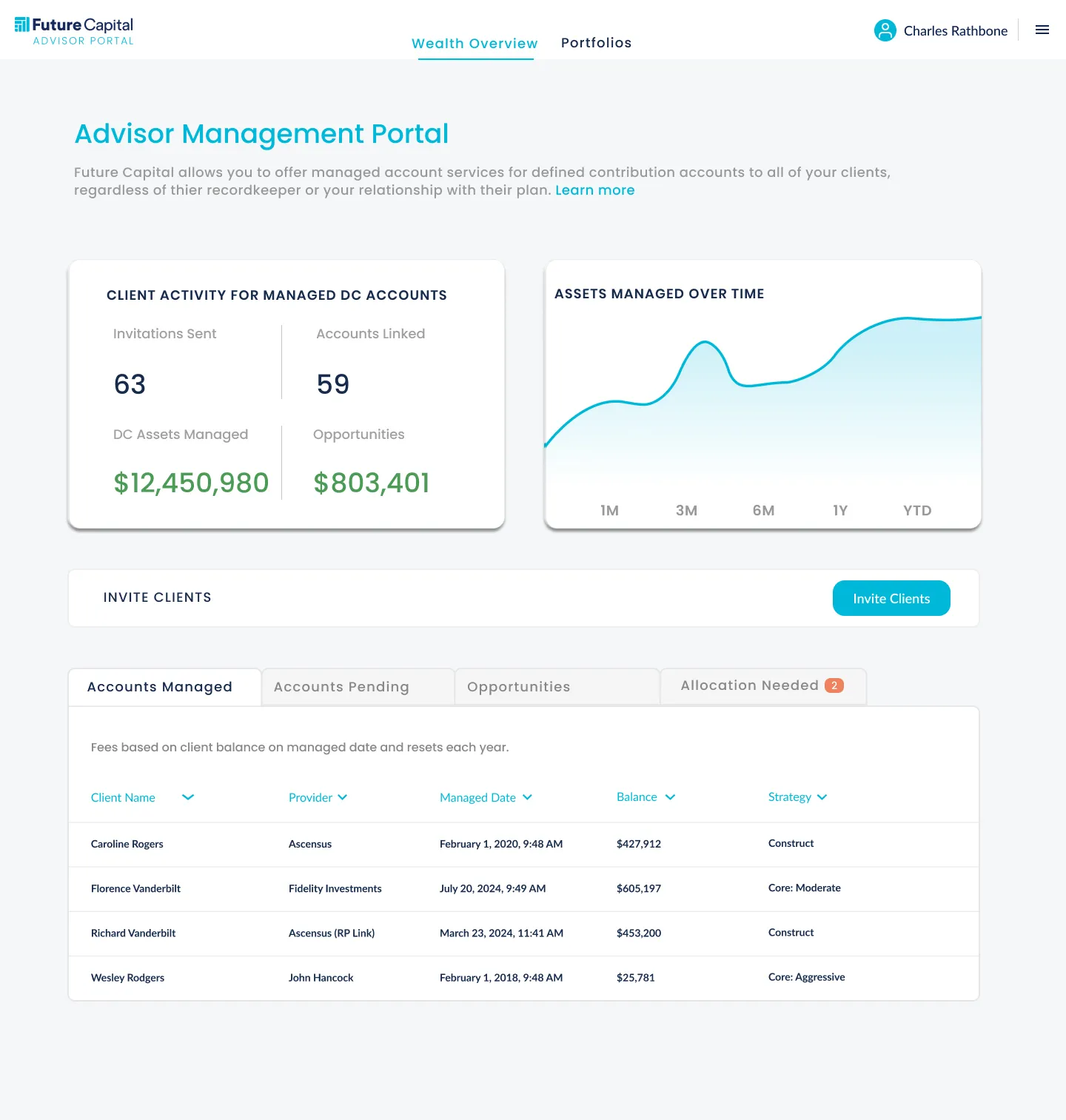Switch to the Portfolios tab
Screen dimensions: 1066x1120
click(x=597, y=43)
